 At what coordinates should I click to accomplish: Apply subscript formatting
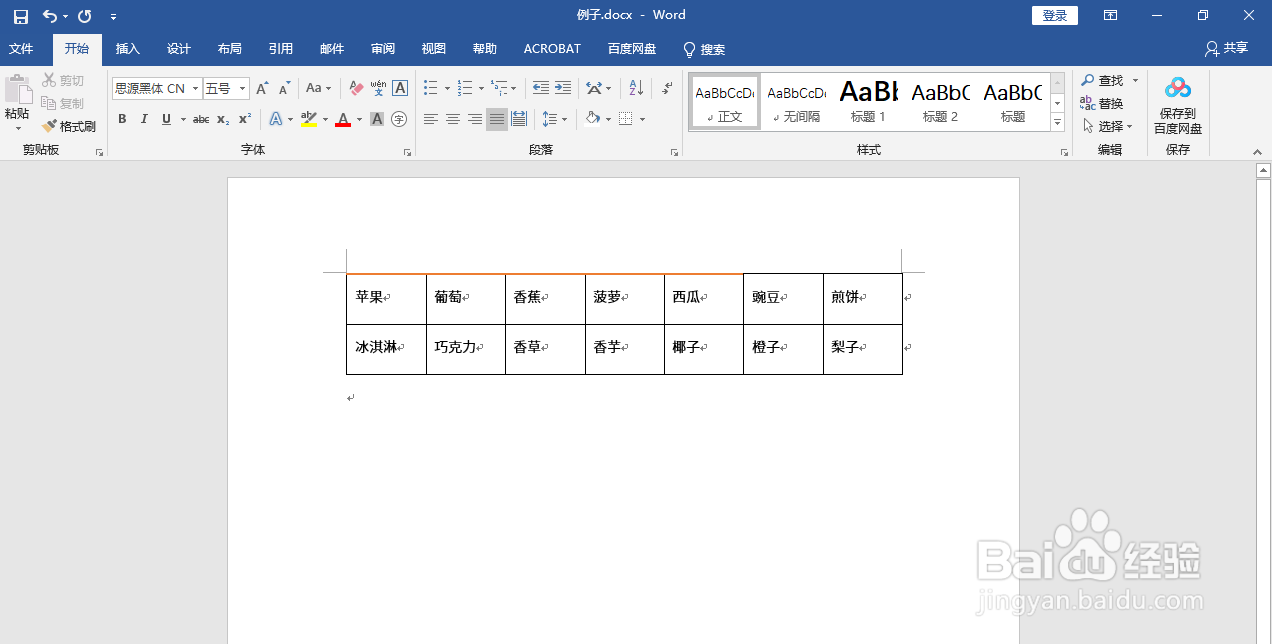tap(222, 119)
